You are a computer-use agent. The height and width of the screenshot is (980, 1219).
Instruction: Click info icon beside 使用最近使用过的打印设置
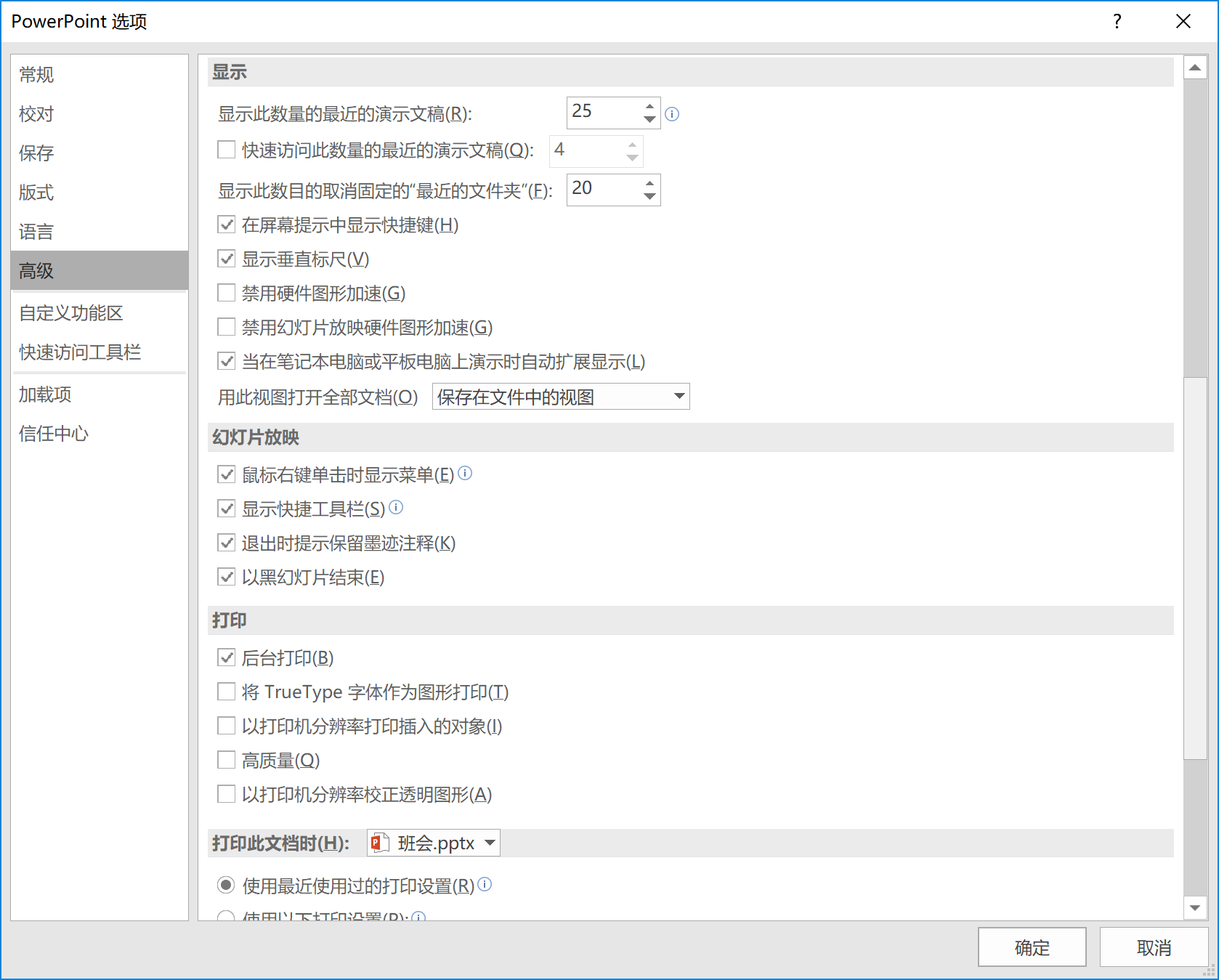point(485,884)
